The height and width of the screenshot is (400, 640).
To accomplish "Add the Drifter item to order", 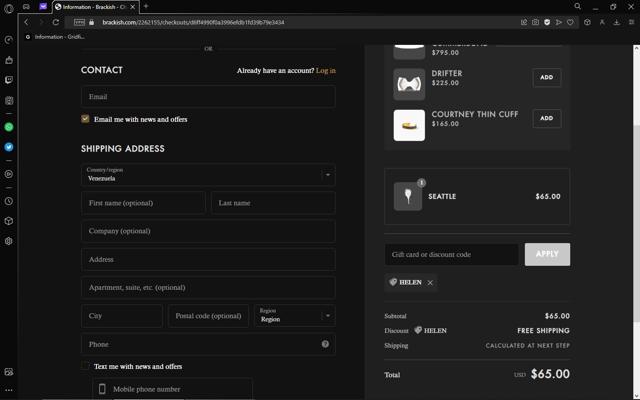I will 547,78.
